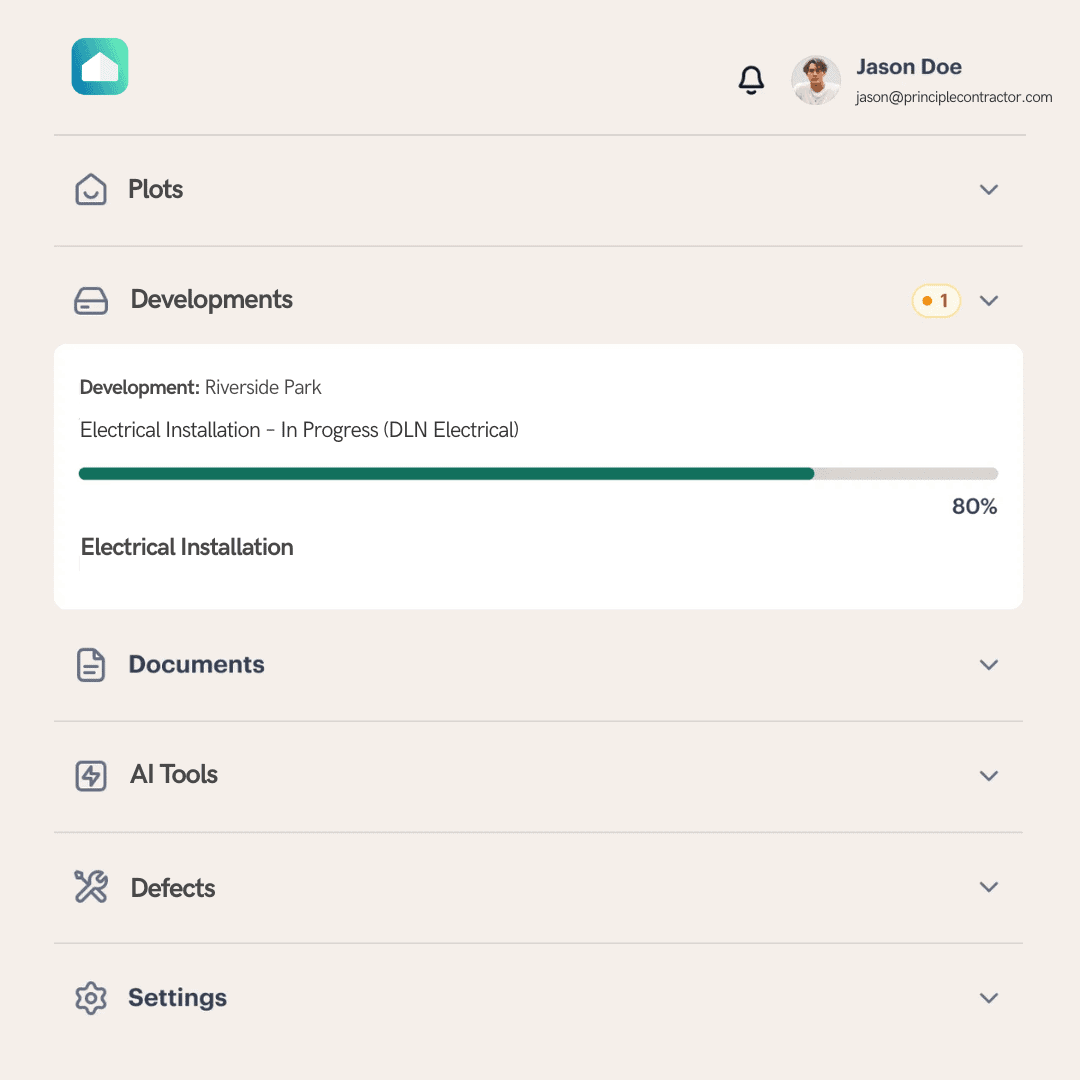Click the Documents file icon
Image resolution: width=1080 pixels, height=1080 pixels.
click(x=91, y=665)
